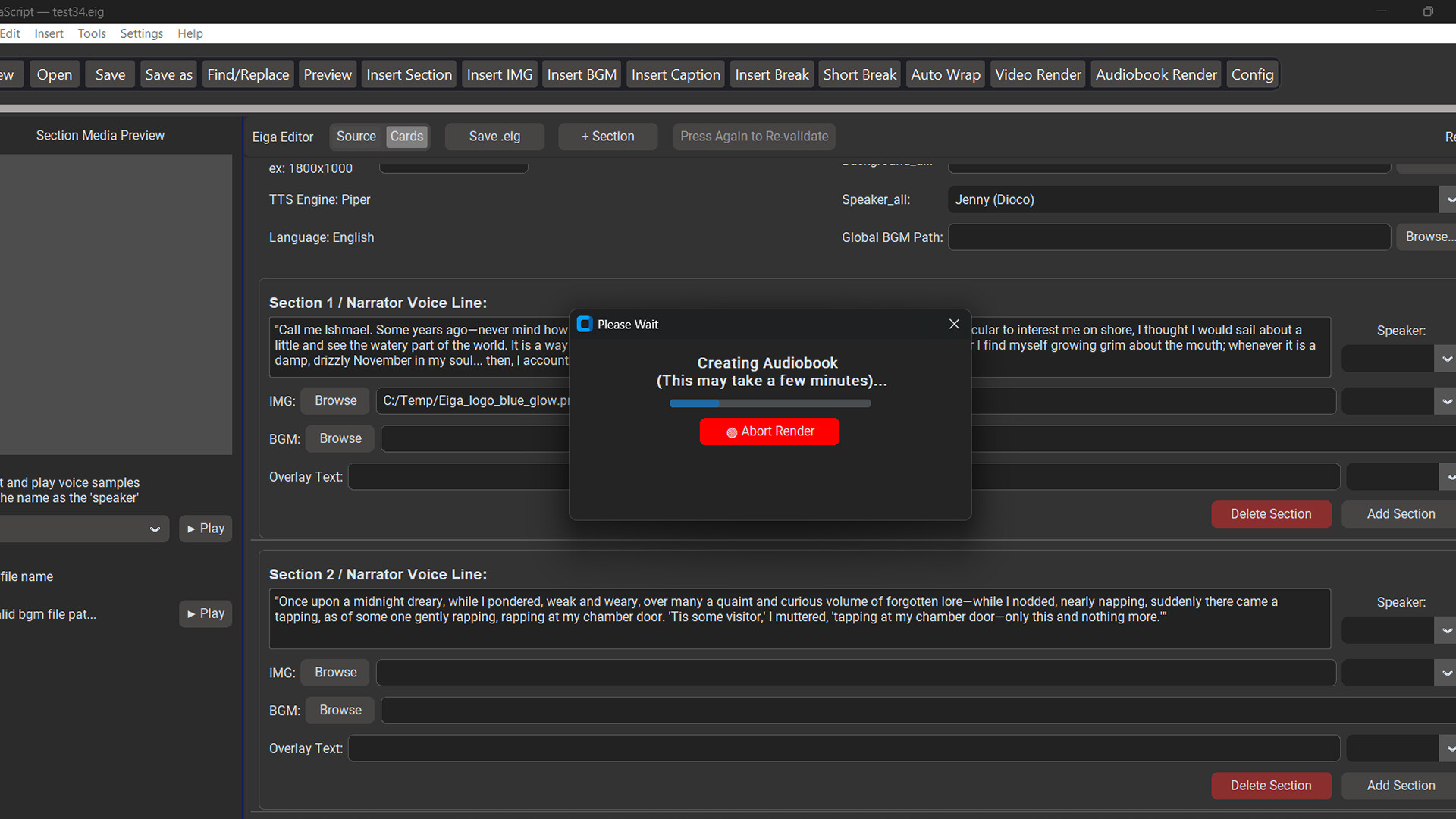Delete Section 2
The width and height of the screenshot is (1456, 819).
tap(1271, 786)
